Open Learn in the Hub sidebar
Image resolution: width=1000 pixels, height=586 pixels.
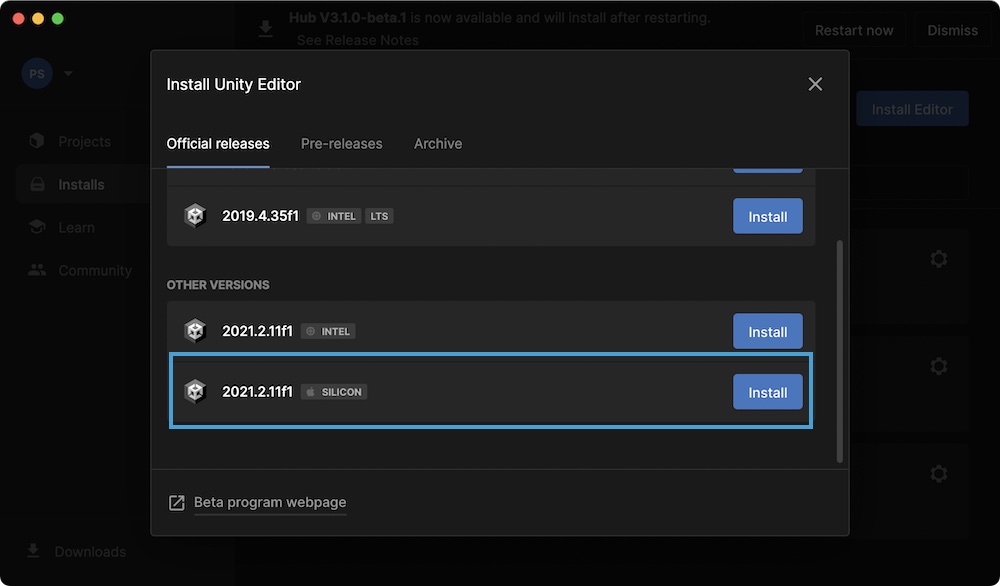77,228
